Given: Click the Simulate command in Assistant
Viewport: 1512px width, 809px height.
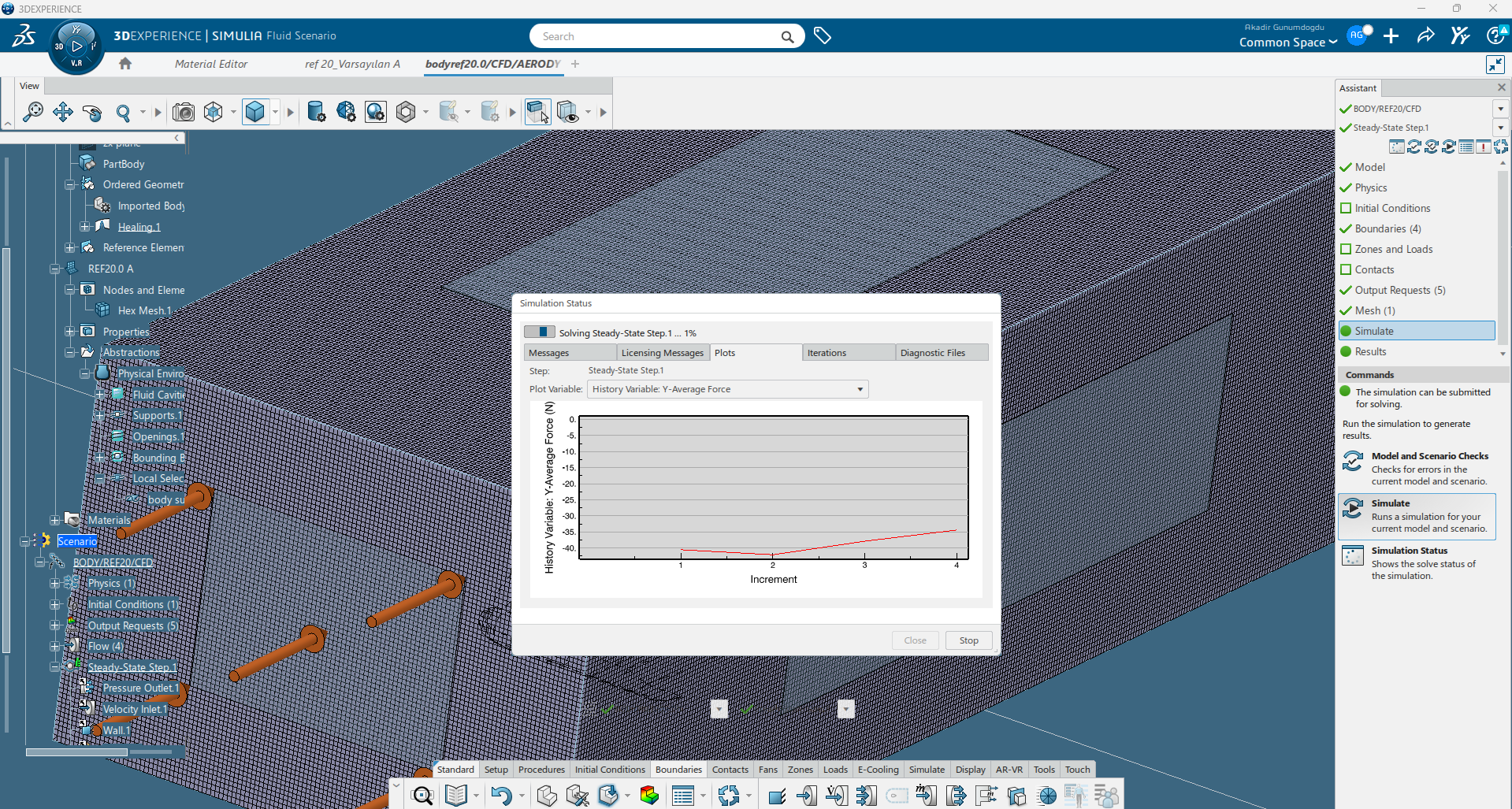Looking at the screenshot, I should 1417,516.
